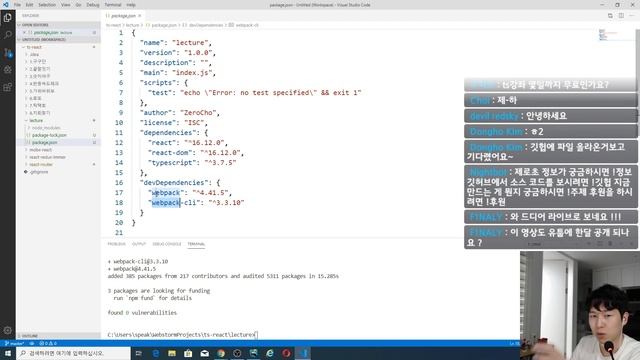Click line number 16 in gutter
This screenshot has width=640, height=360.
(x=119, y=182)
